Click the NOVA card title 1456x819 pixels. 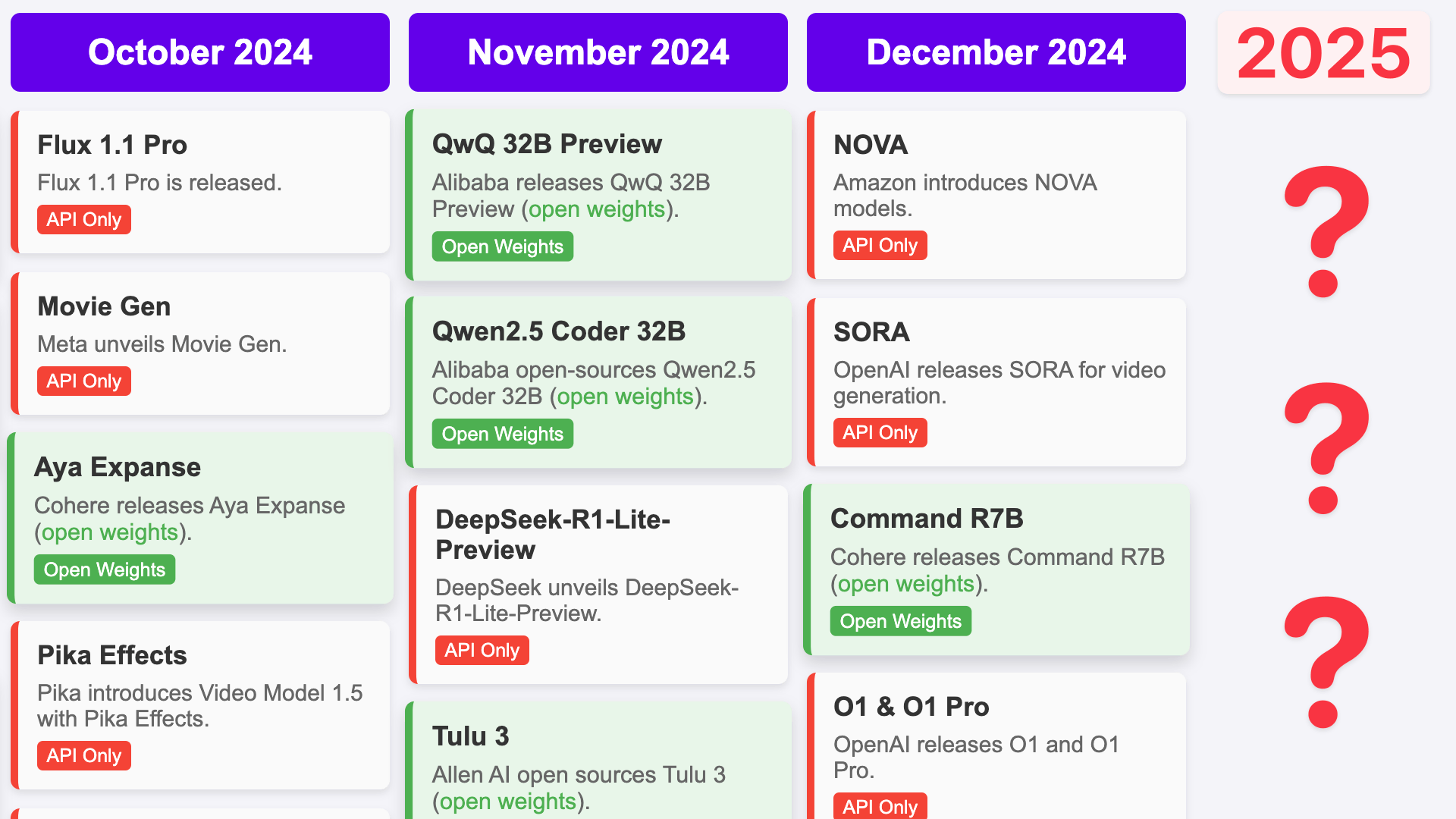(871, 145)
